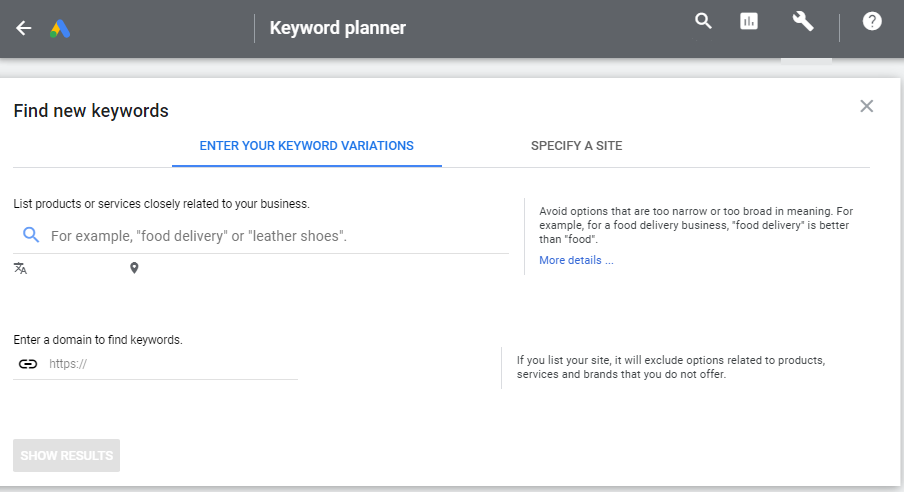The width and height of the screenshot is (904, 492).
Task: Open the help question mark icon
Action: 872,21
